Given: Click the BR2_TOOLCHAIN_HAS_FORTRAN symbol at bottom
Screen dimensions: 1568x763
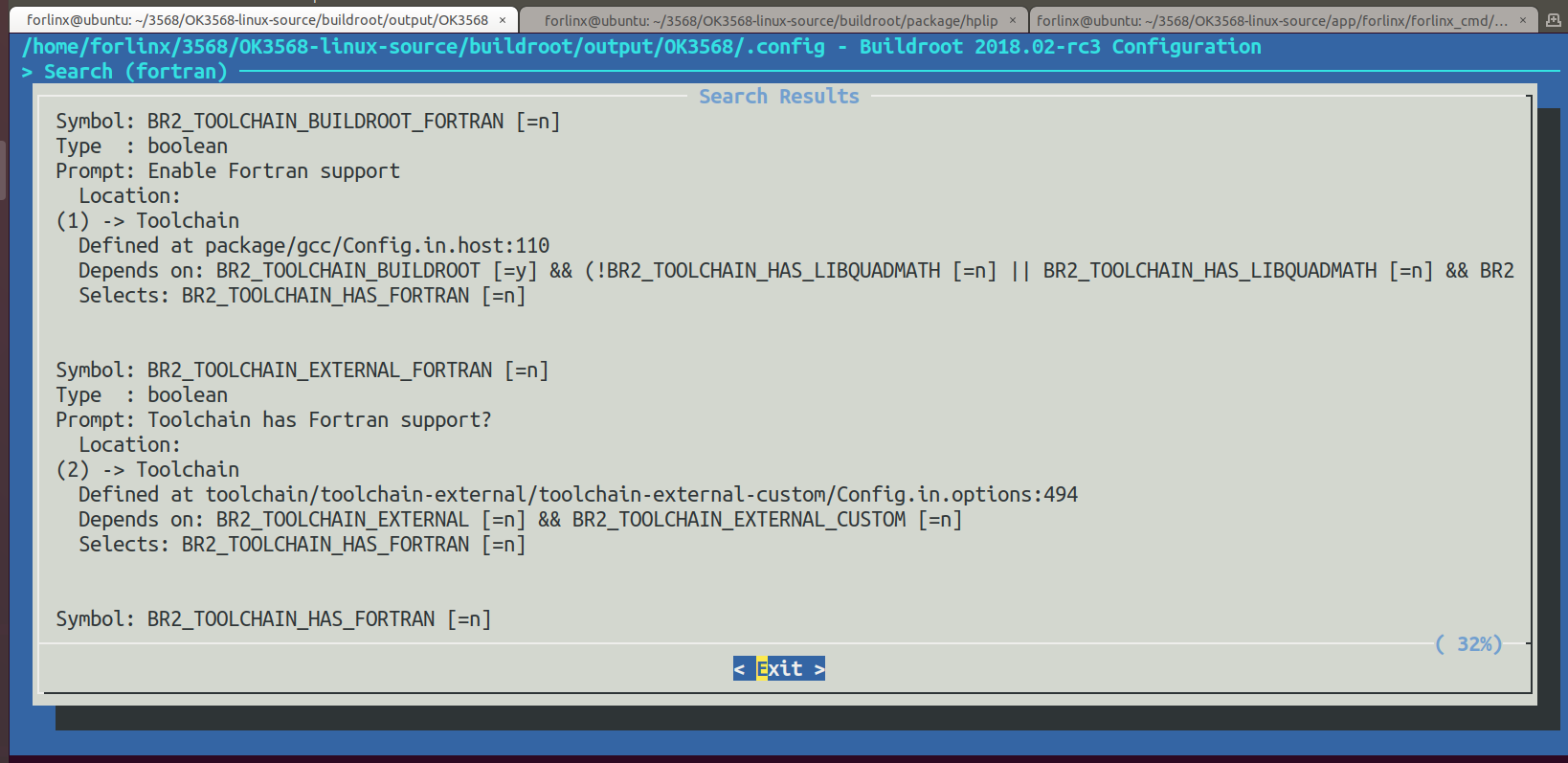Looking at the screenshot, I should click(x=273, y=619).
